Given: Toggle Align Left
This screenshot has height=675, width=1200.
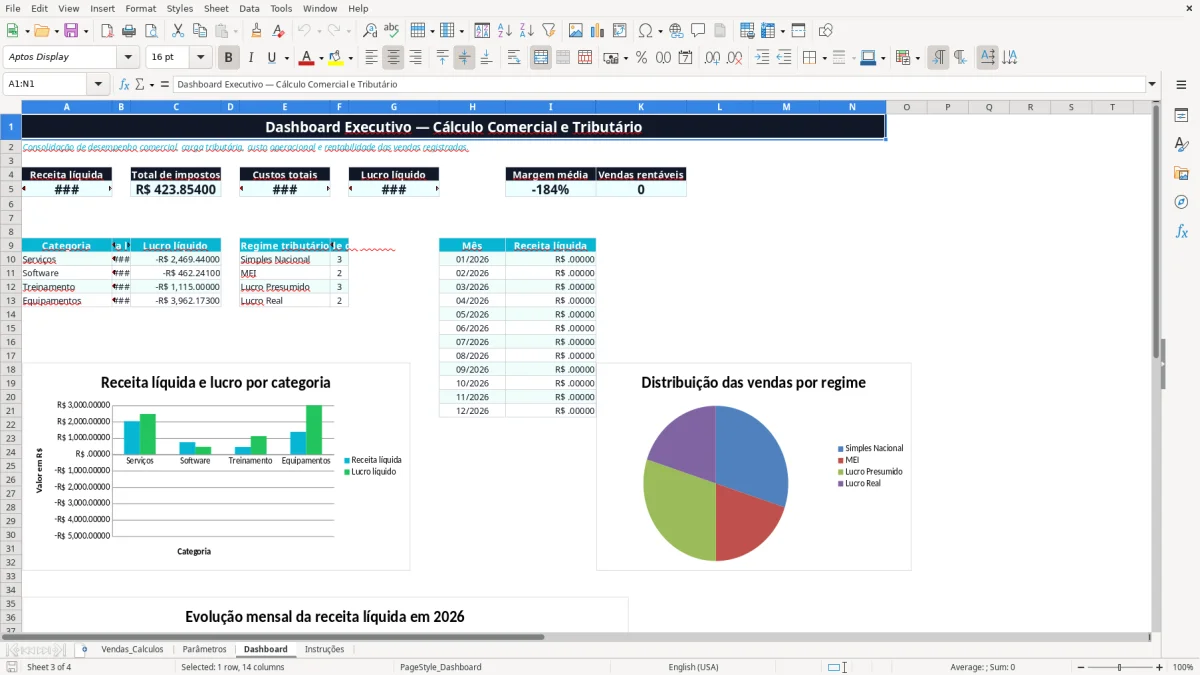Looking at the screenshot, I should (x=372, y=58).
